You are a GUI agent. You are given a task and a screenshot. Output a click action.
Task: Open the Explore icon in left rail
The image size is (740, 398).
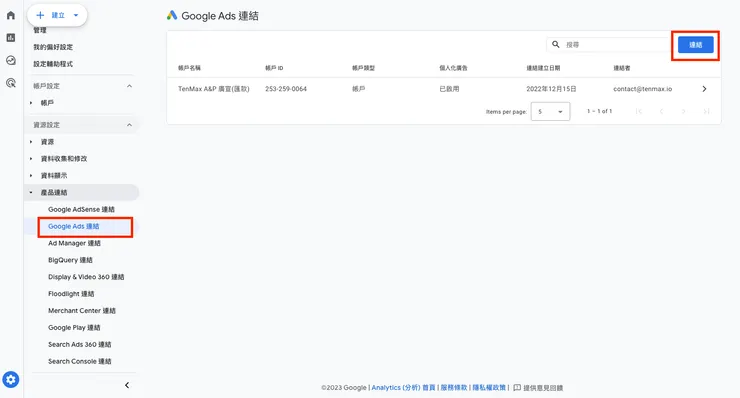(11, 60)
